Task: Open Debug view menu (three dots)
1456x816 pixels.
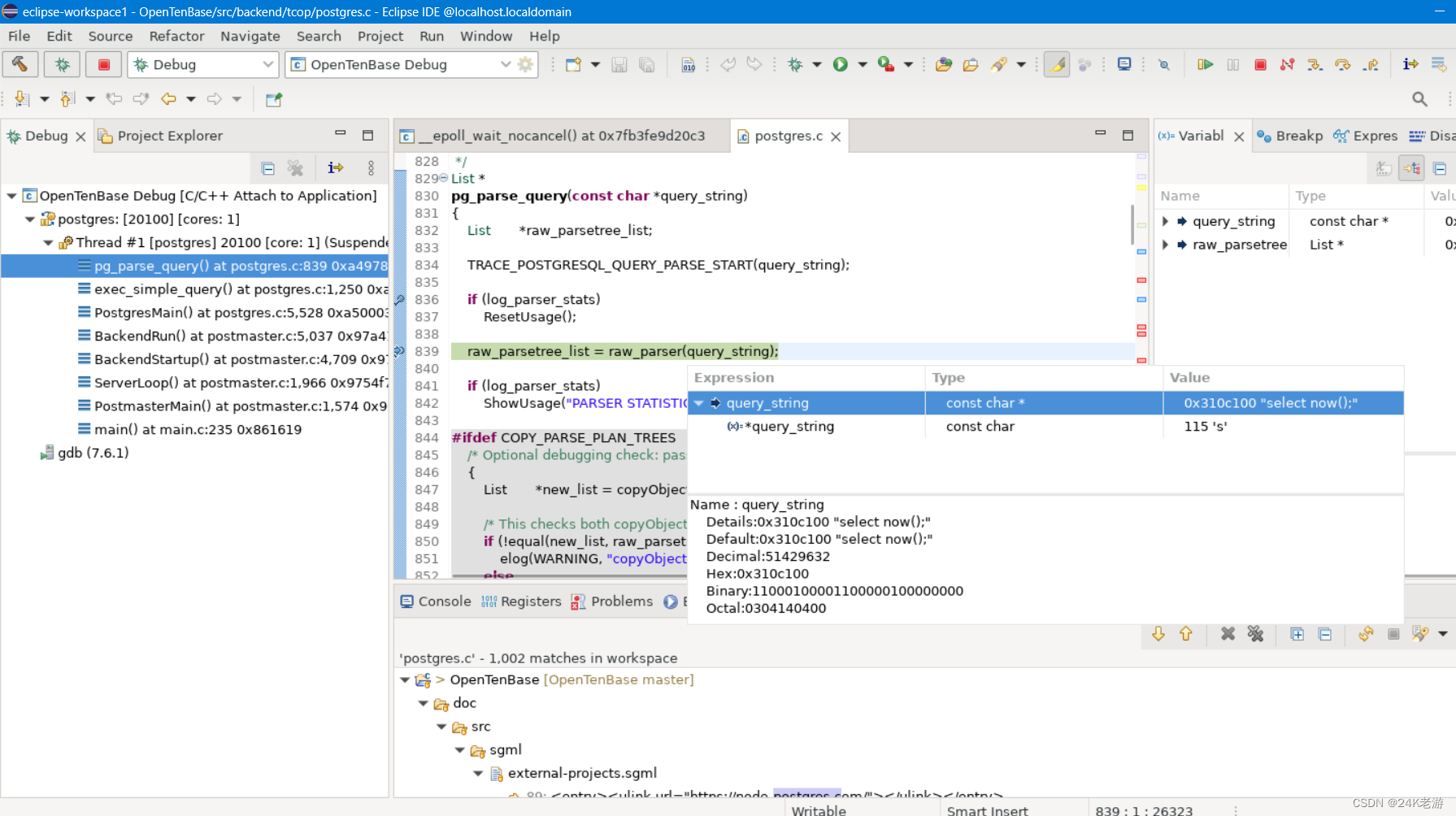Action: click(x=371, y=168)
